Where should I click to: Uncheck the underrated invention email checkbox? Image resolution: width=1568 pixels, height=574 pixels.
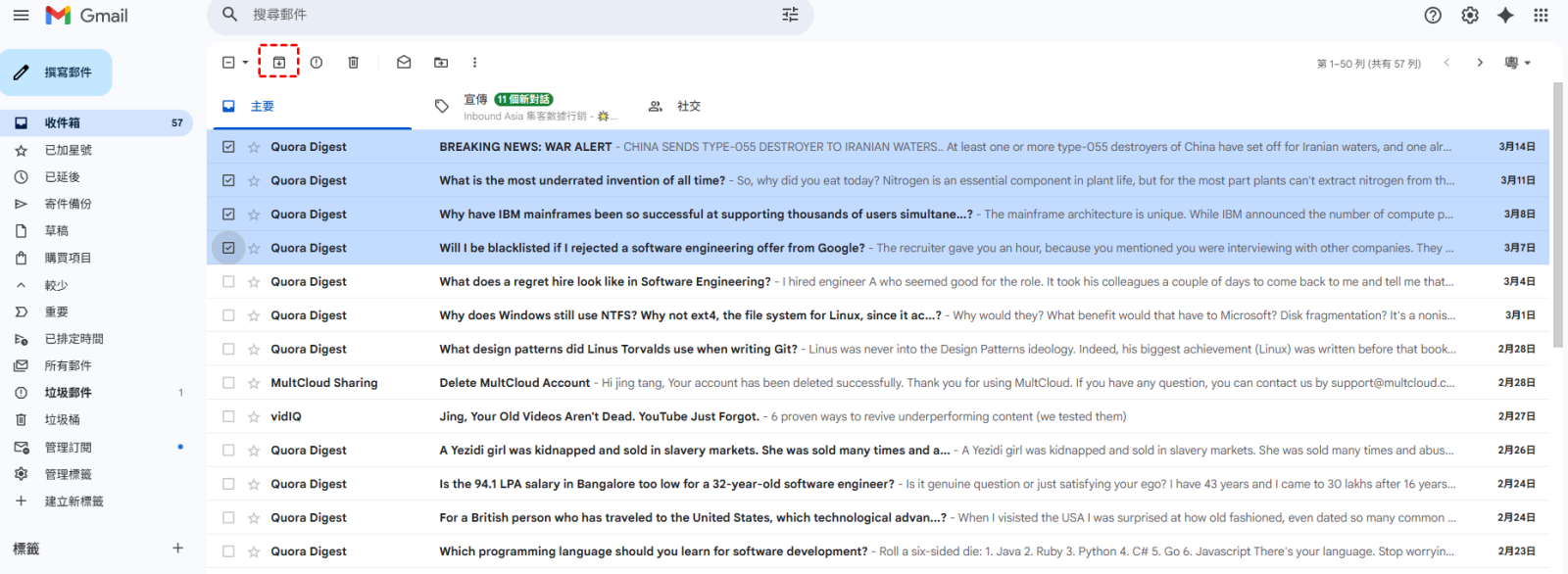click(228, 180)
